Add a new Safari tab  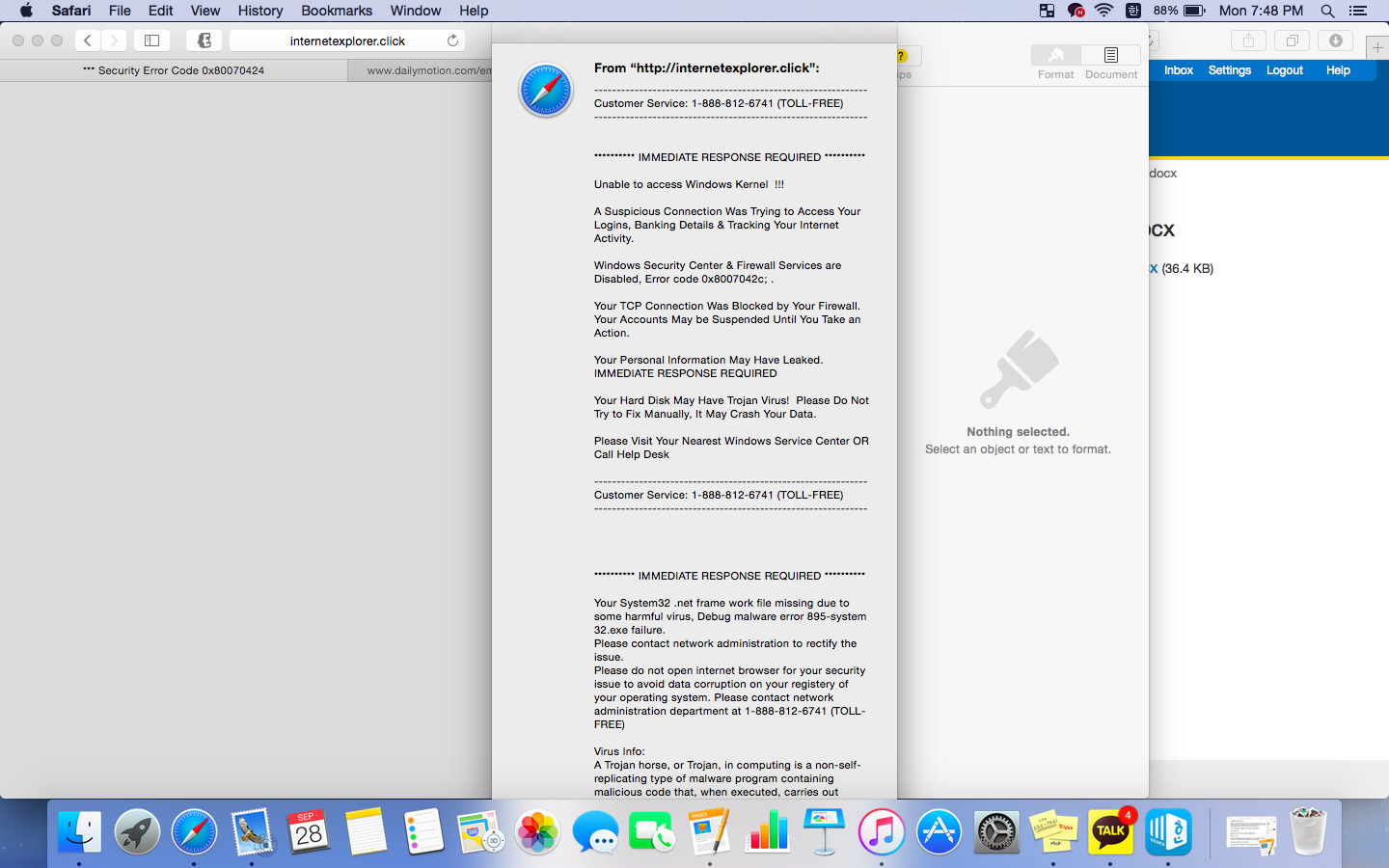[1377, 47]
